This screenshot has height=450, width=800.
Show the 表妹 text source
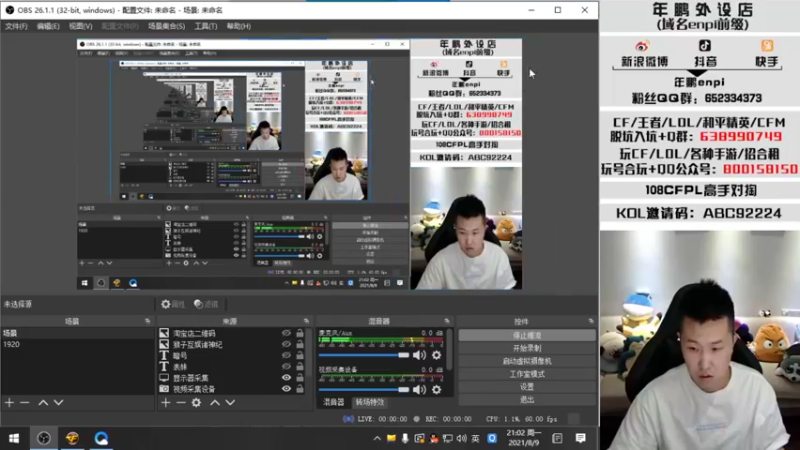286,367
